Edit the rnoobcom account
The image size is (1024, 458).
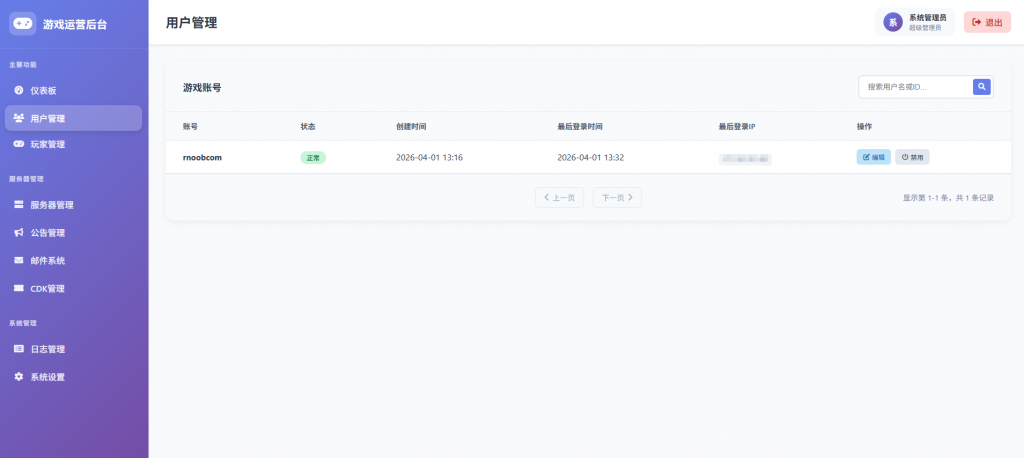873,157
